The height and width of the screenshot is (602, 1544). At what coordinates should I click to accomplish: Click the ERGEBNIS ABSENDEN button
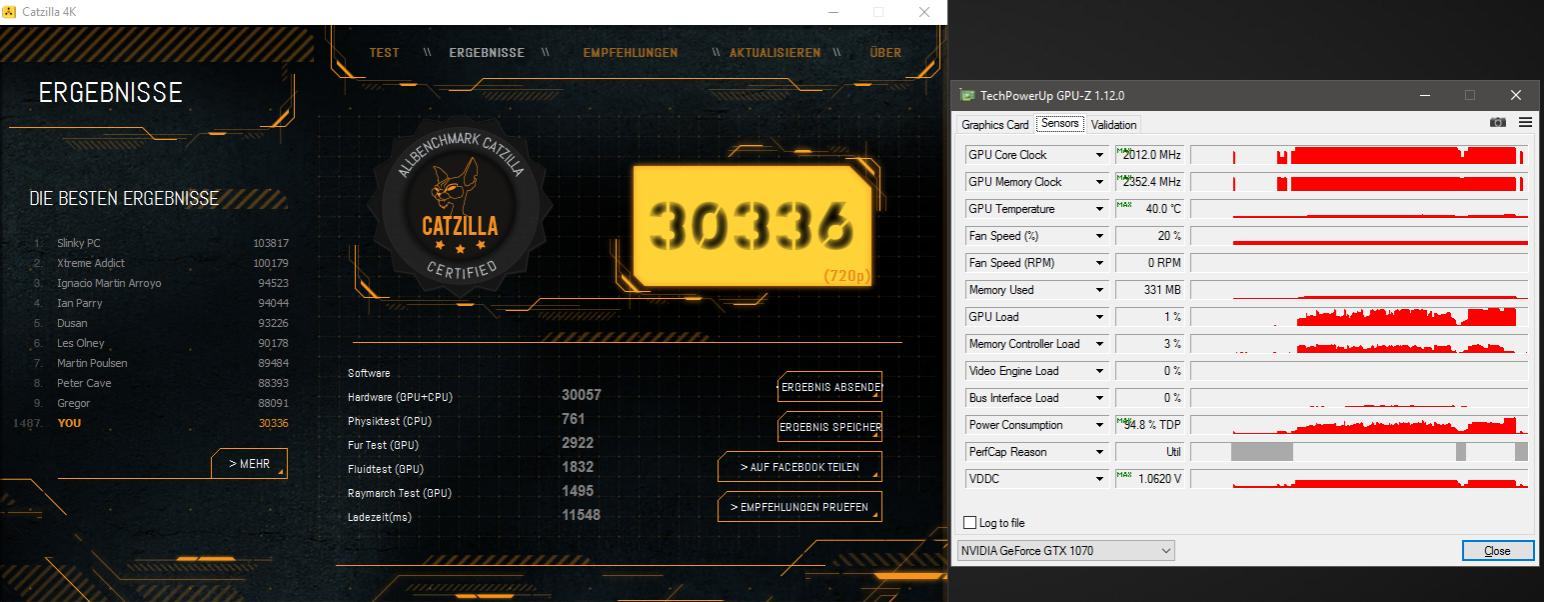pos(830,387)
